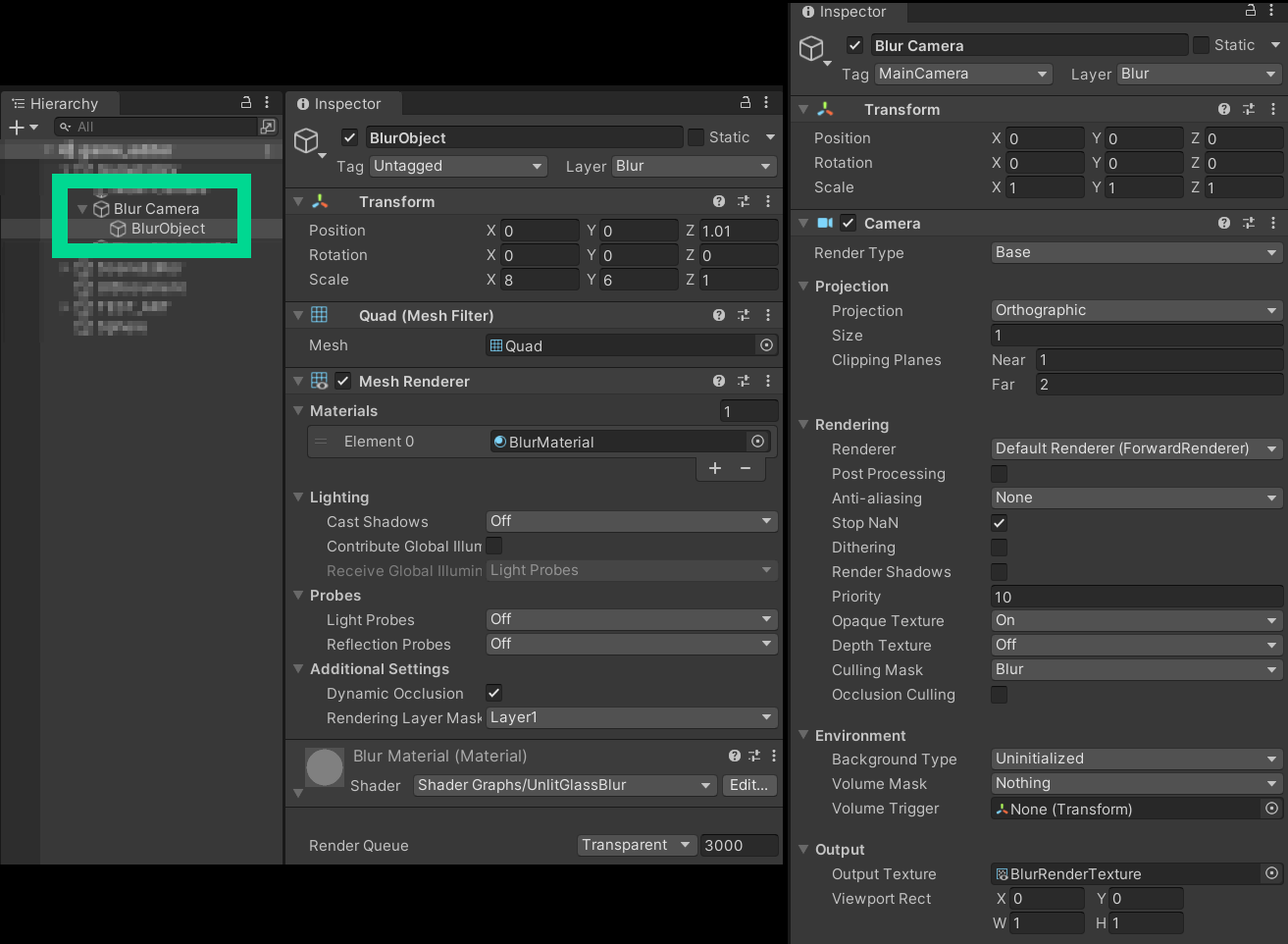
Task: Enable Dithering checkbox
Action: coord(999,548)
